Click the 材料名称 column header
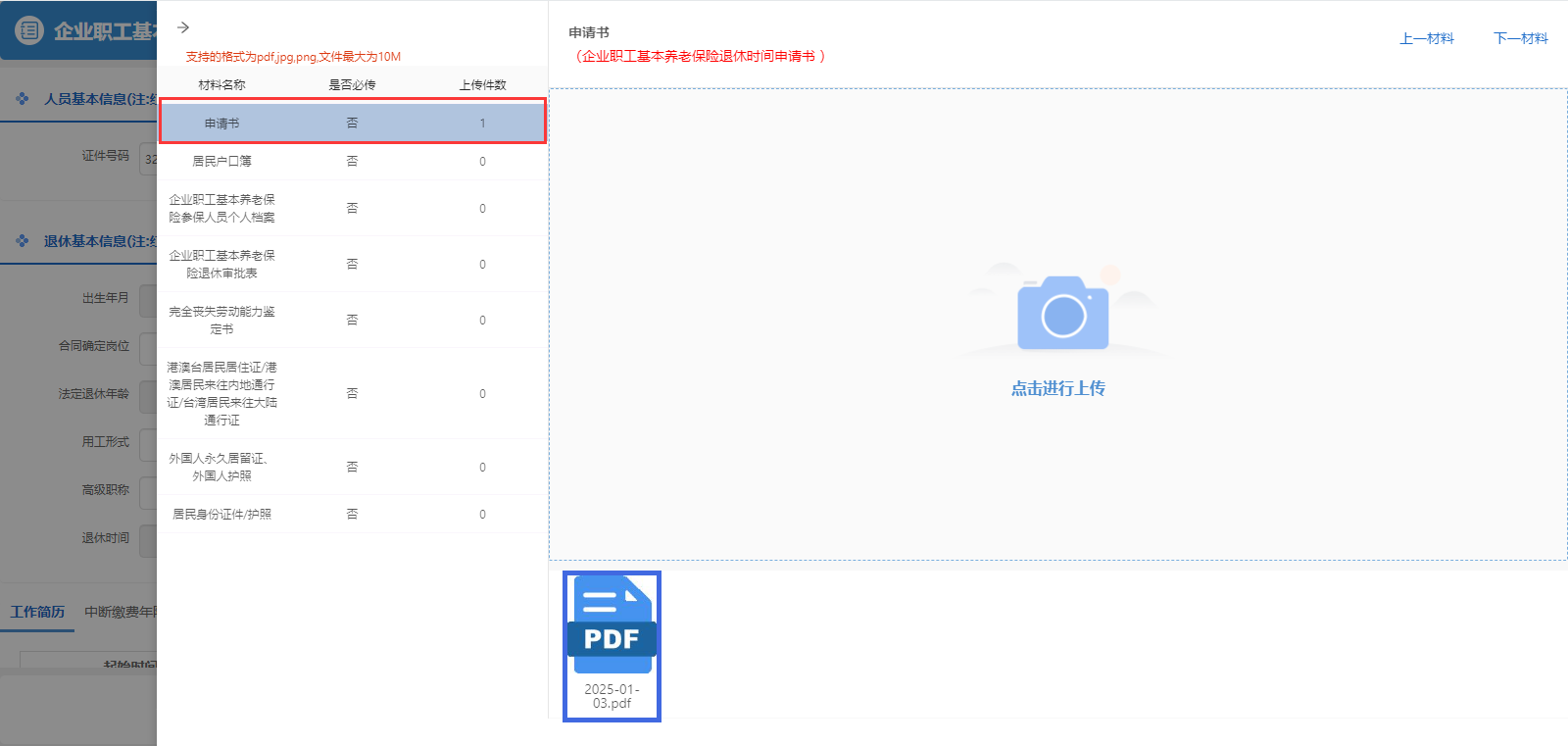The height and width of the screenshot is (746, 1568). point(221,85)
